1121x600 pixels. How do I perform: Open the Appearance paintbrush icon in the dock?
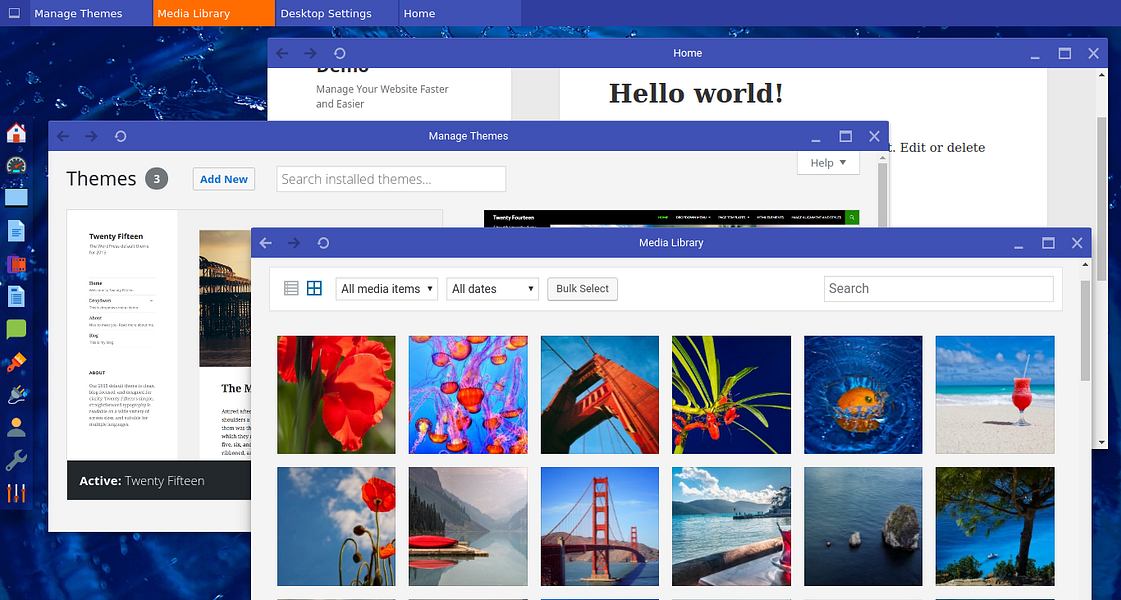click(16, 363)
